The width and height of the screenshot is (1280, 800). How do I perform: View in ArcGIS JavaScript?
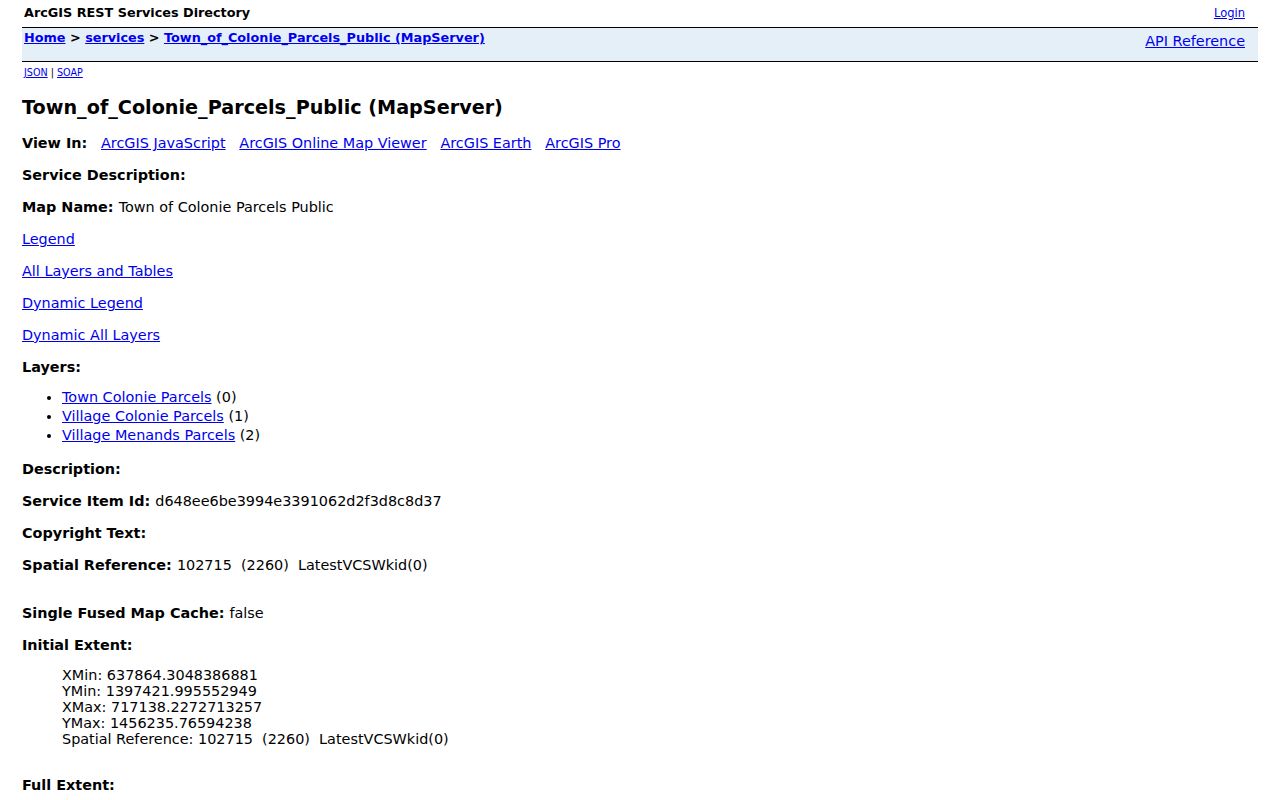coord(163,143)
